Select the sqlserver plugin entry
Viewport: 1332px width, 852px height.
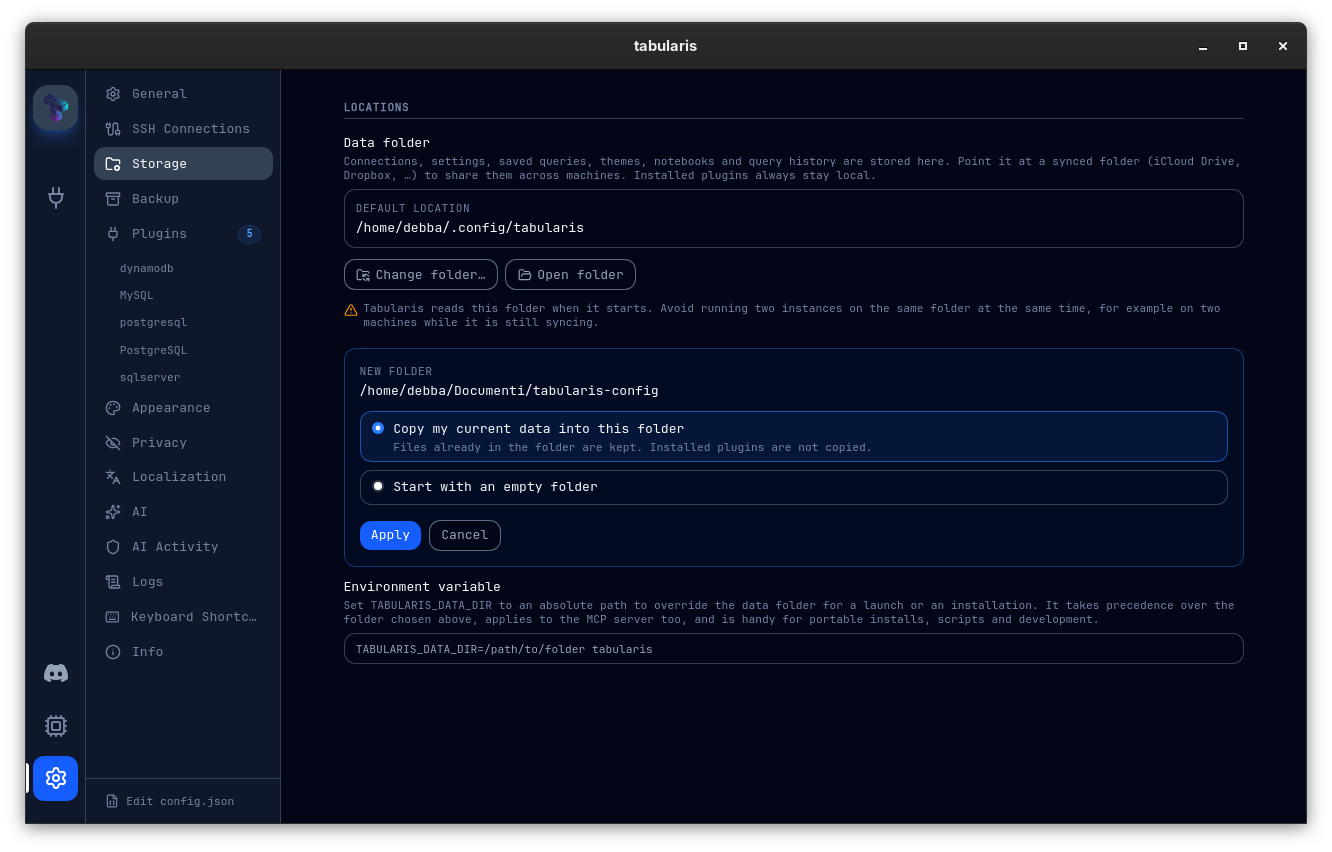click(x=150, y=378)
